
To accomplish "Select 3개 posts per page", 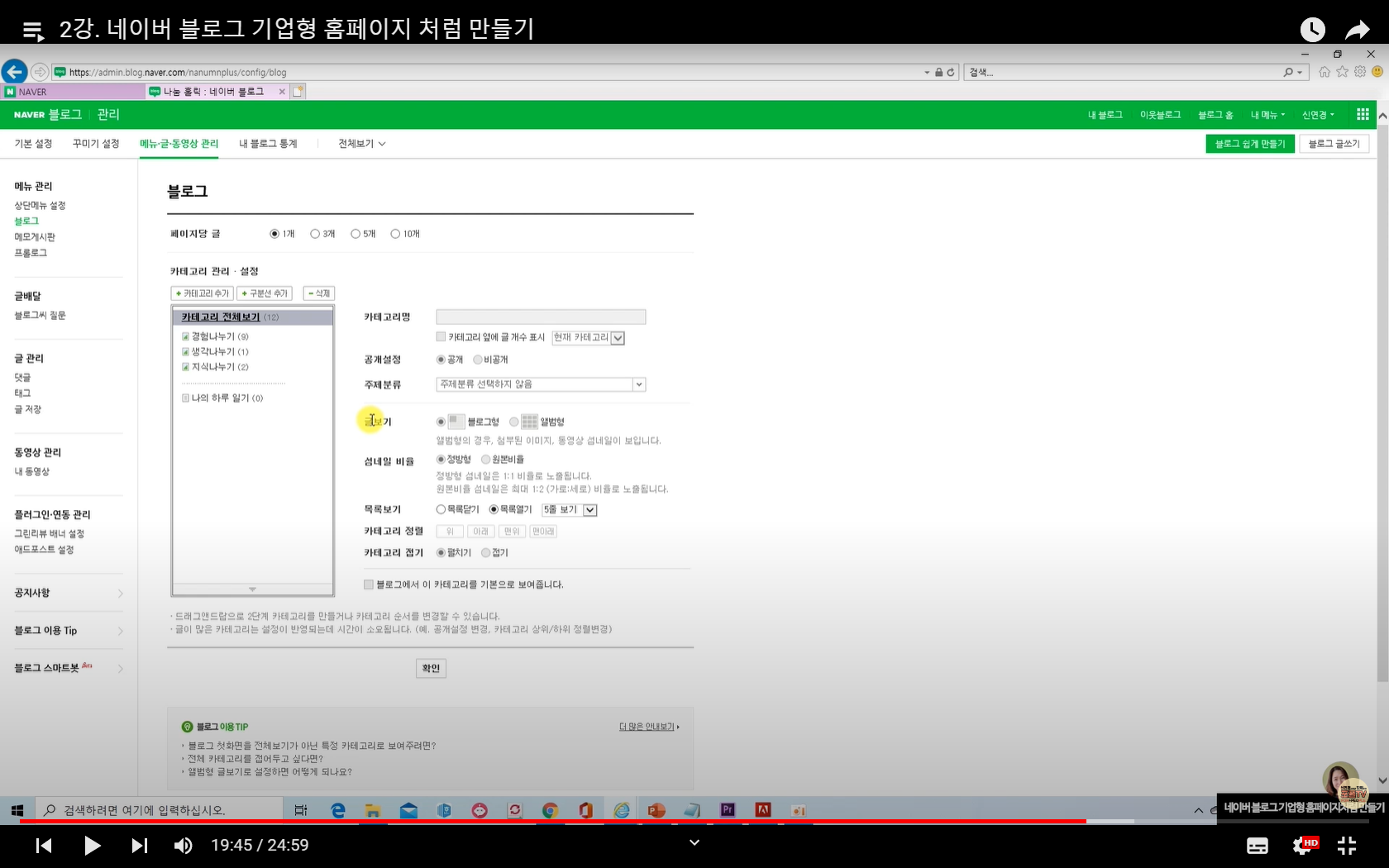I will click(315, 234).
